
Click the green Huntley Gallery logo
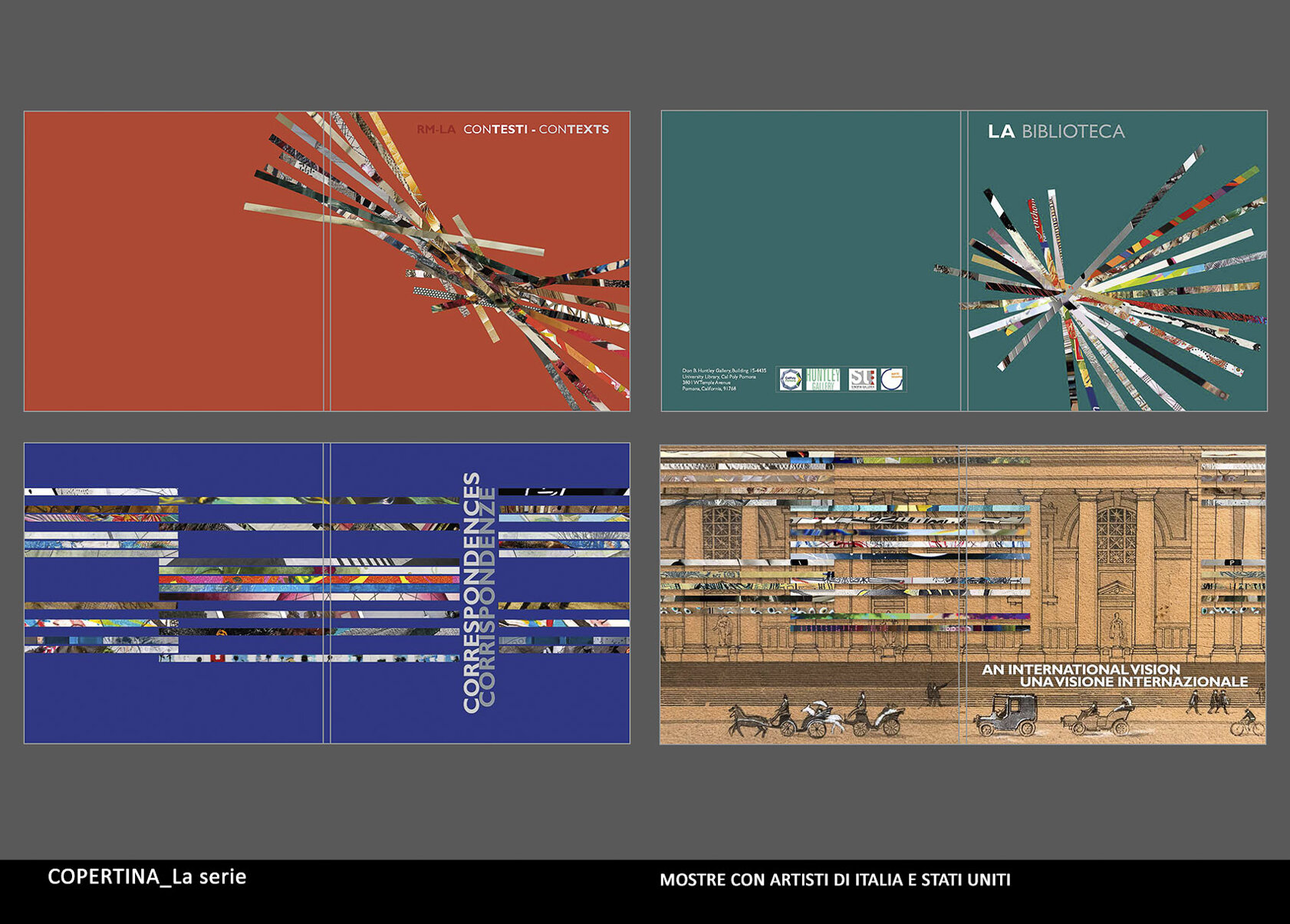pyautogui.click(x=823, y=380)
